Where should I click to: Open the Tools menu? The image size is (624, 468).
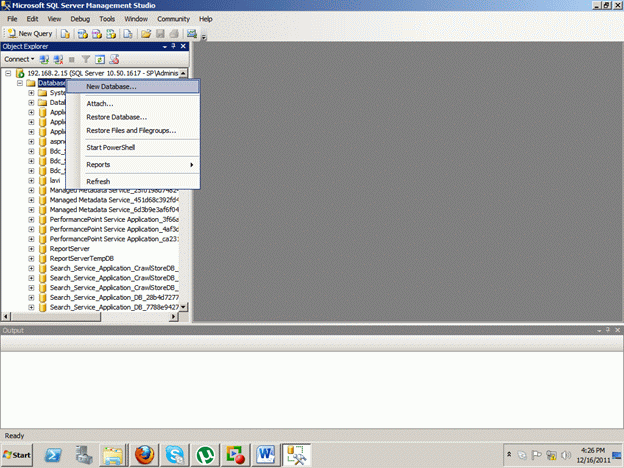click(107, 19)
